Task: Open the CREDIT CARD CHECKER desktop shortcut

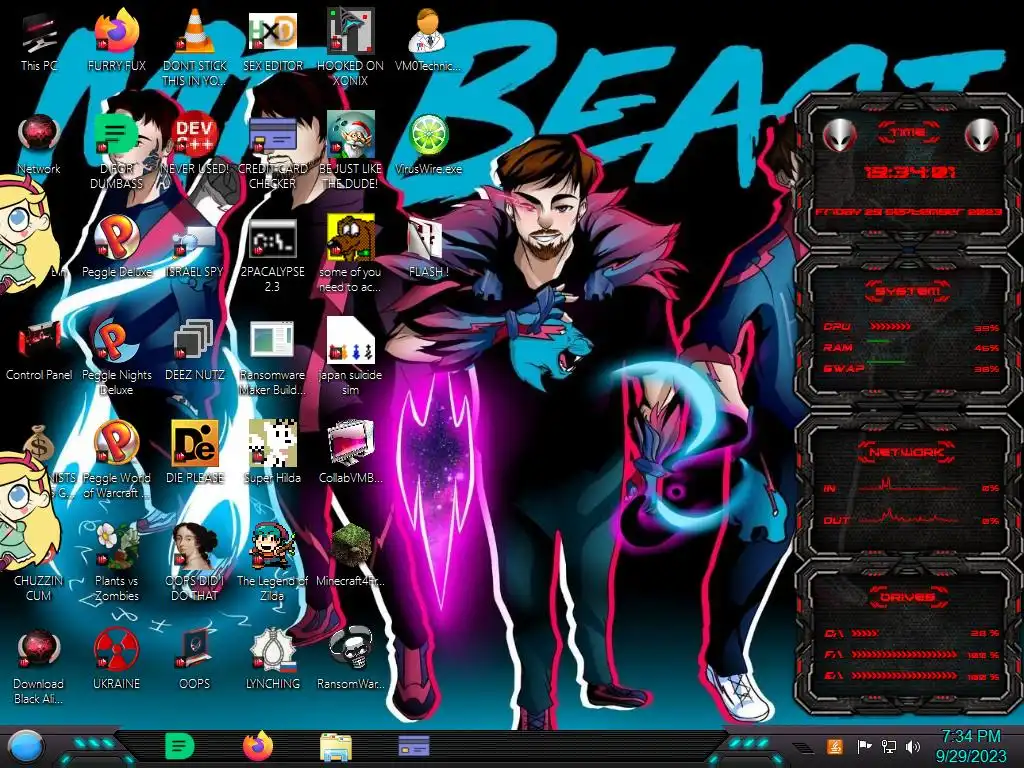Action: [272, 150]
